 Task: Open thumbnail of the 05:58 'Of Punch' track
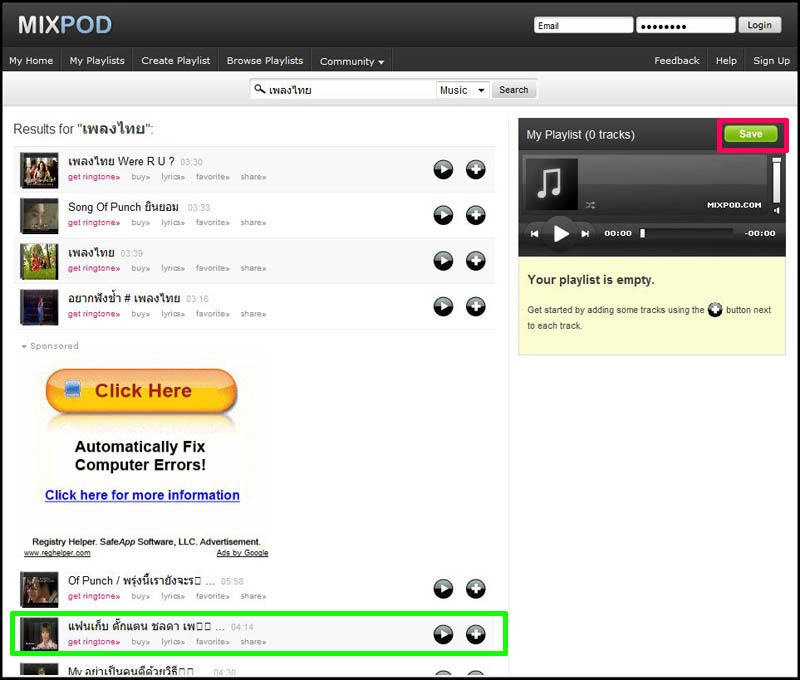click(x=39, y=590)
